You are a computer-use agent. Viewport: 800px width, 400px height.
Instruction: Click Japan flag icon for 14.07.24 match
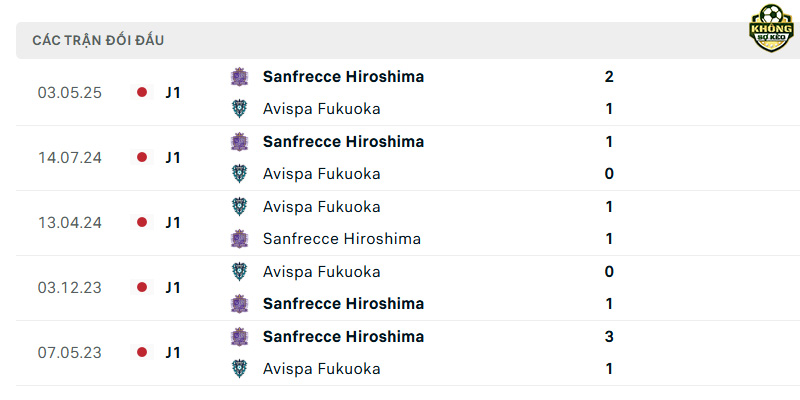[x=142, y=157]
